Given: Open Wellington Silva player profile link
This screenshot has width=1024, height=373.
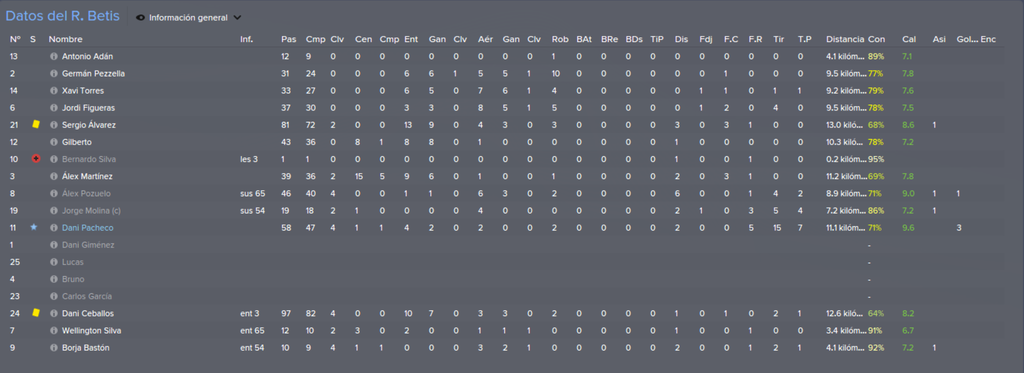Looking at the screenshot, I should 91,331.
